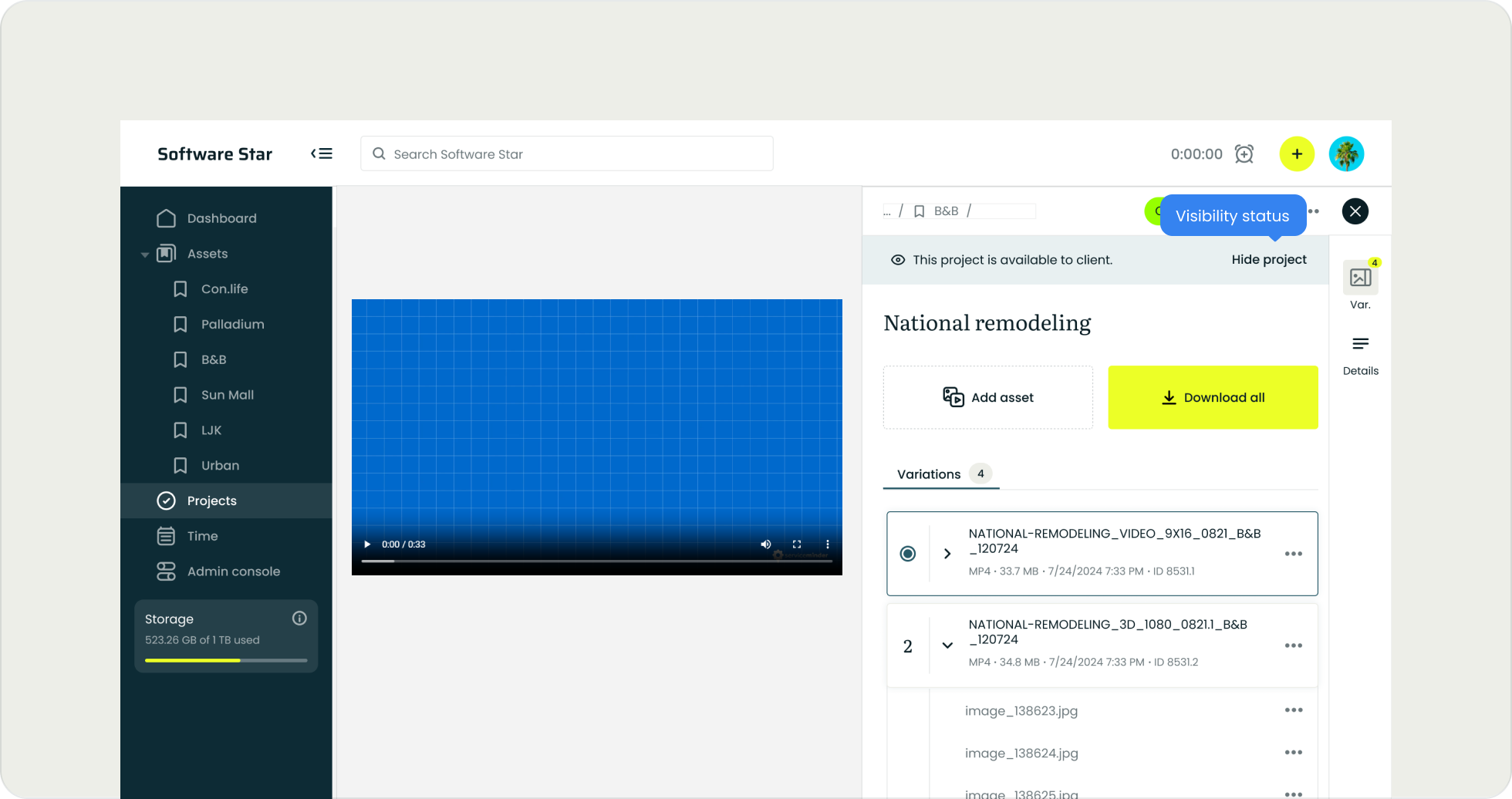The height and width of the screenshot is (799, 1512).
Task: Open the user profile avatar
Action: pyautogui.click(x=1346, y=153)
